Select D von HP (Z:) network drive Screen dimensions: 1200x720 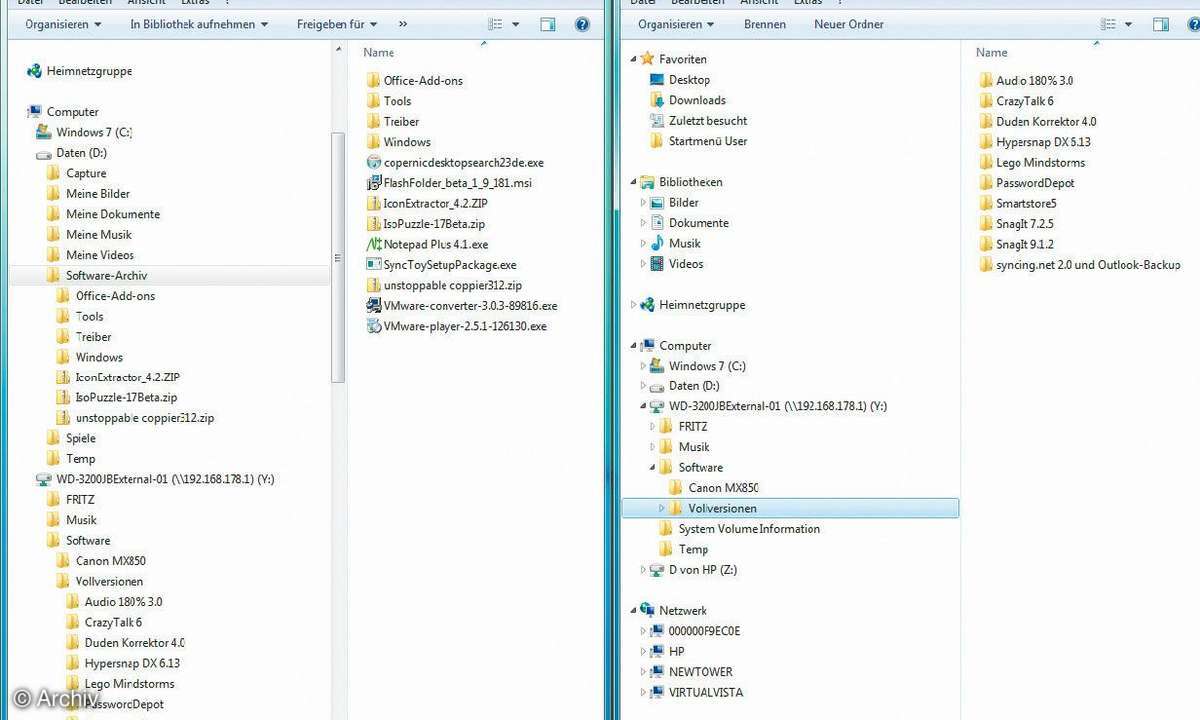point(693,570)
